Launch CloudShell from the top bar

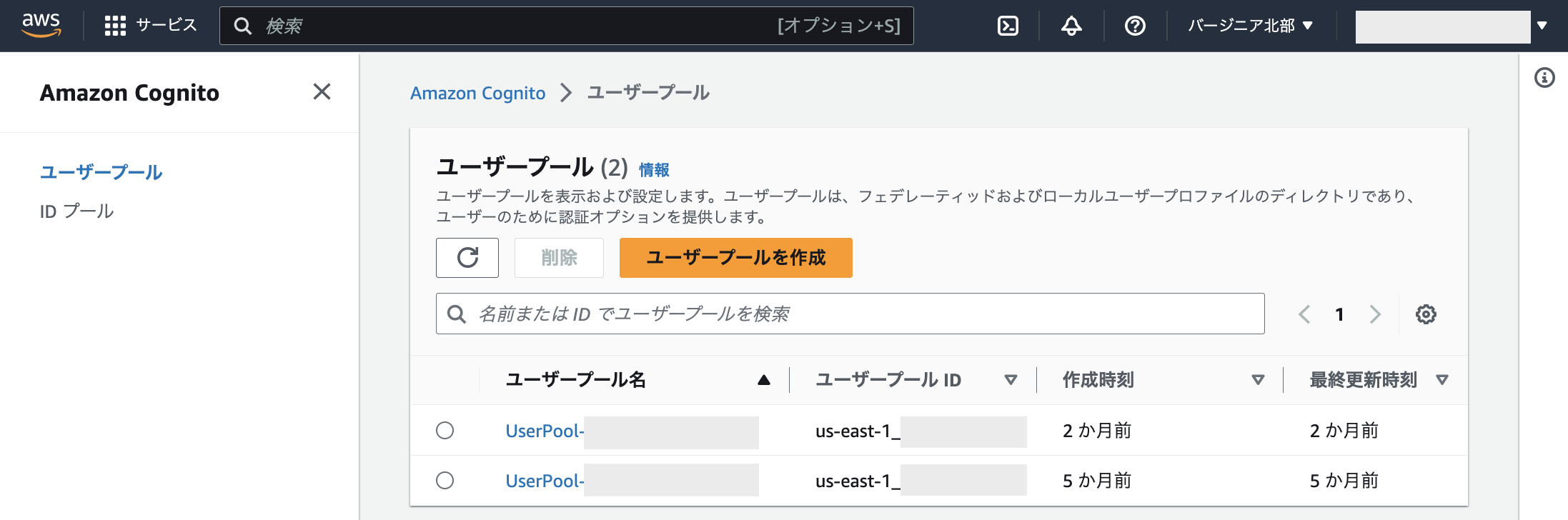(x=1008, y=26)
